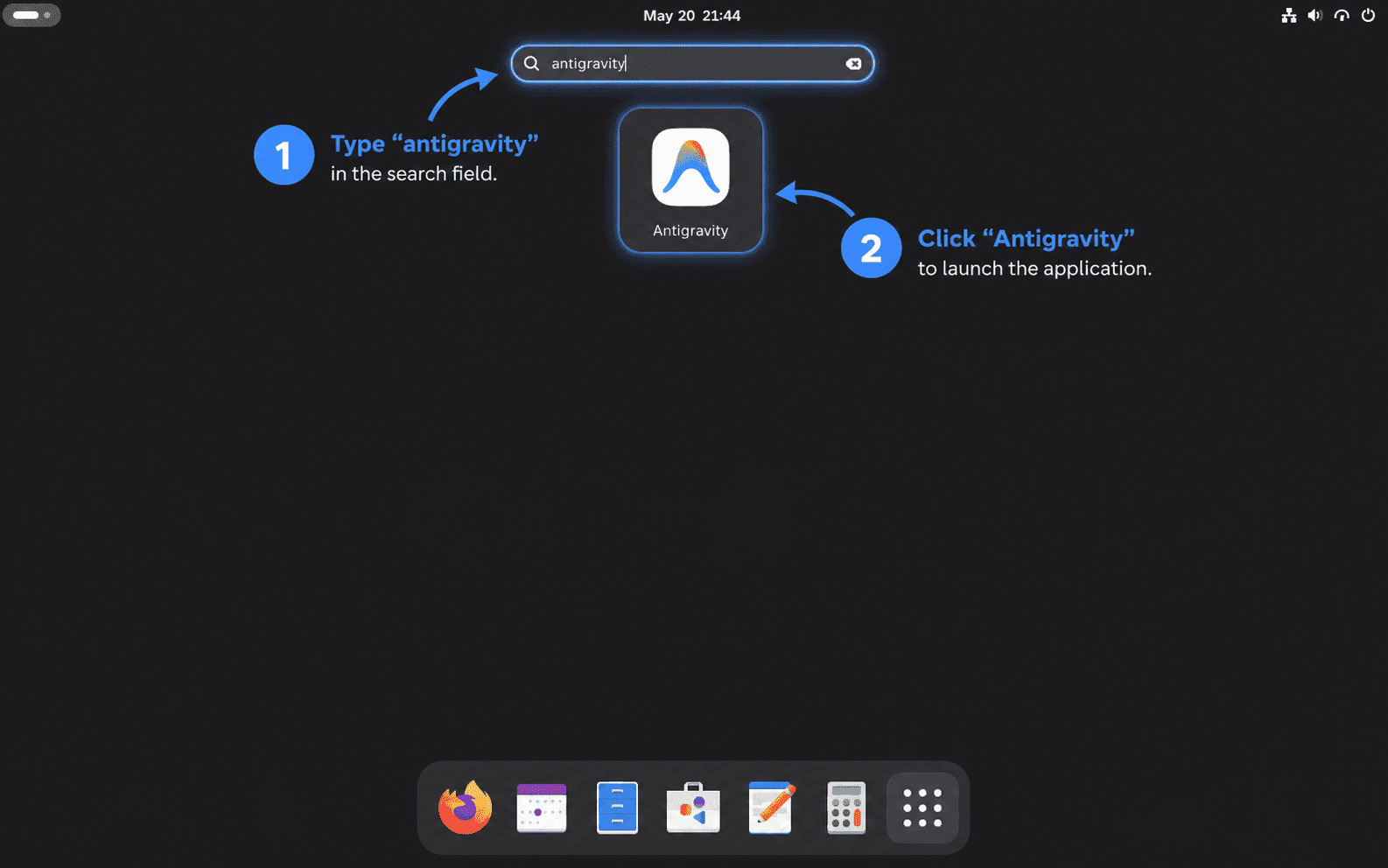Click the Antigravity label under the icon
This screenshot has width=1388, height=868.
690,231
